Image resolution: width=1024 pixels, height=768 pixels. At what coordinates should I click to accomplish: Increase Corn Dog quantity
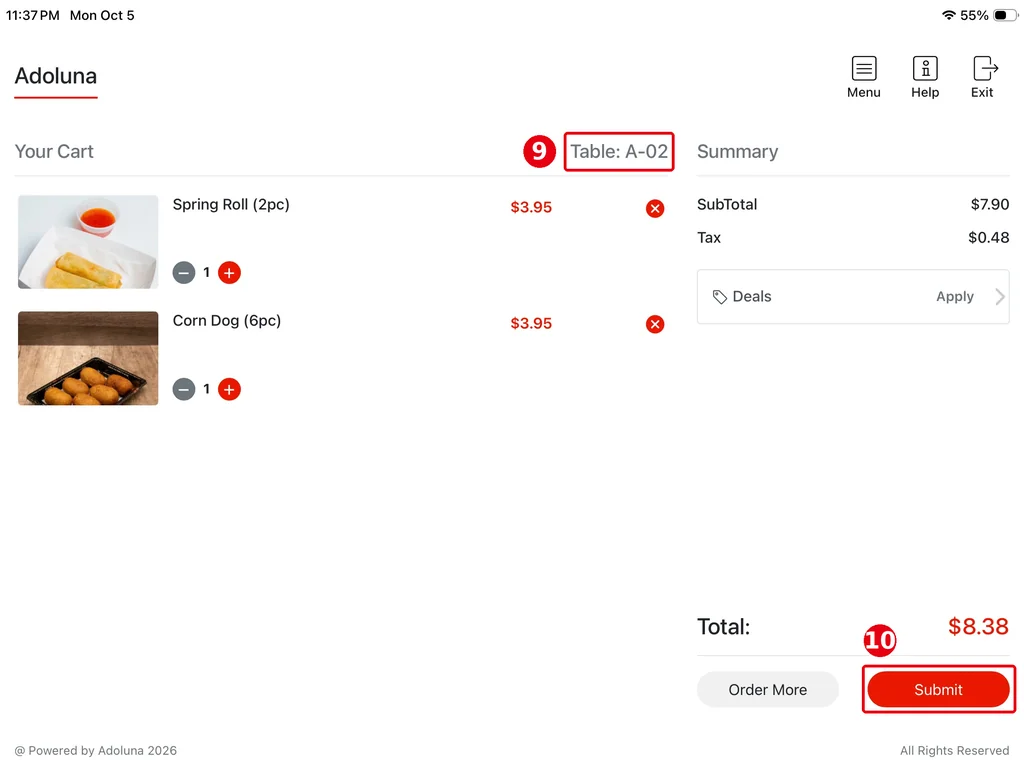click(x=229, y=389)
